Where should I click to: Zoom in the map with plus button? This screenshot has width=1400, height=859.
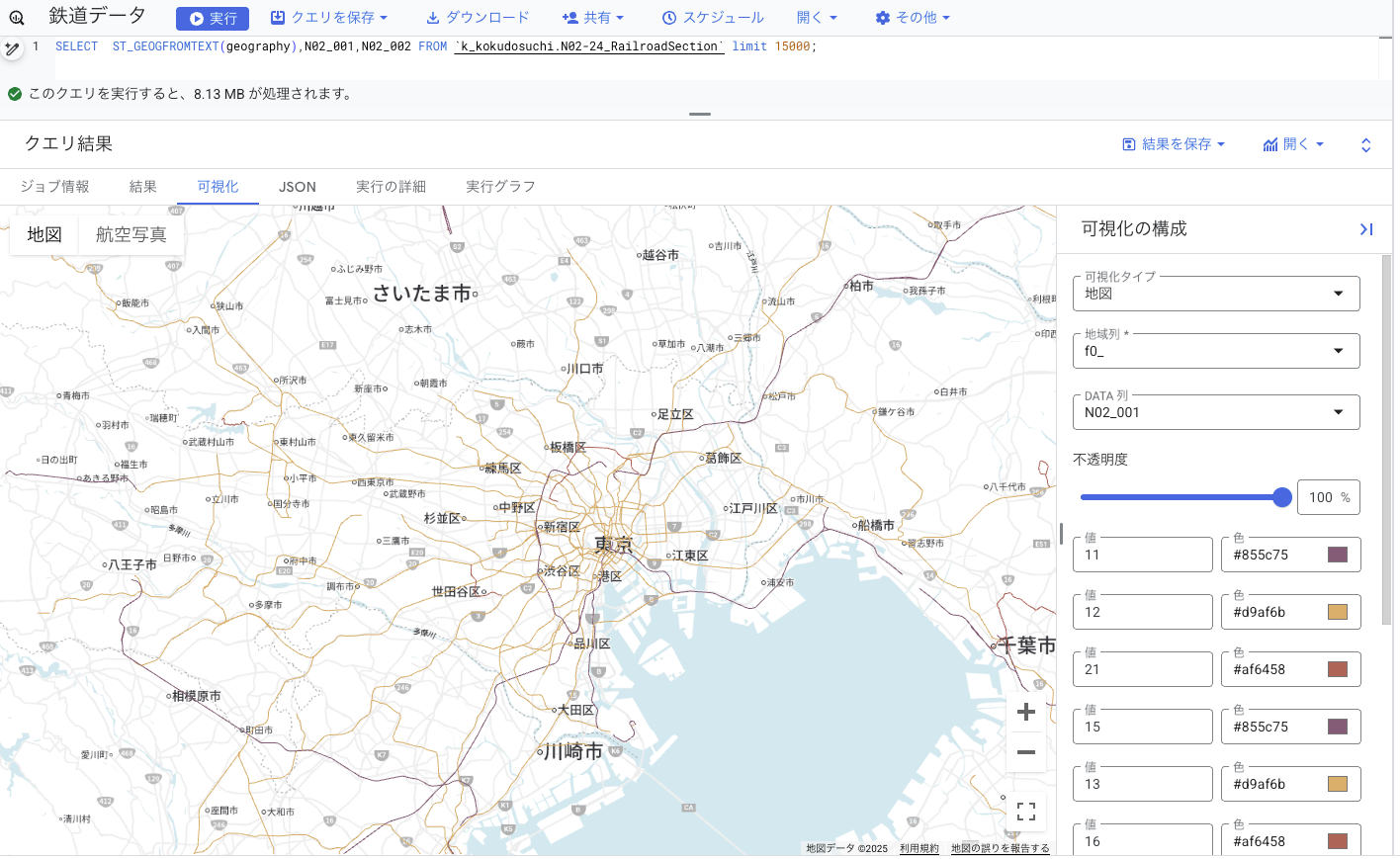[x=1026, y=712]
